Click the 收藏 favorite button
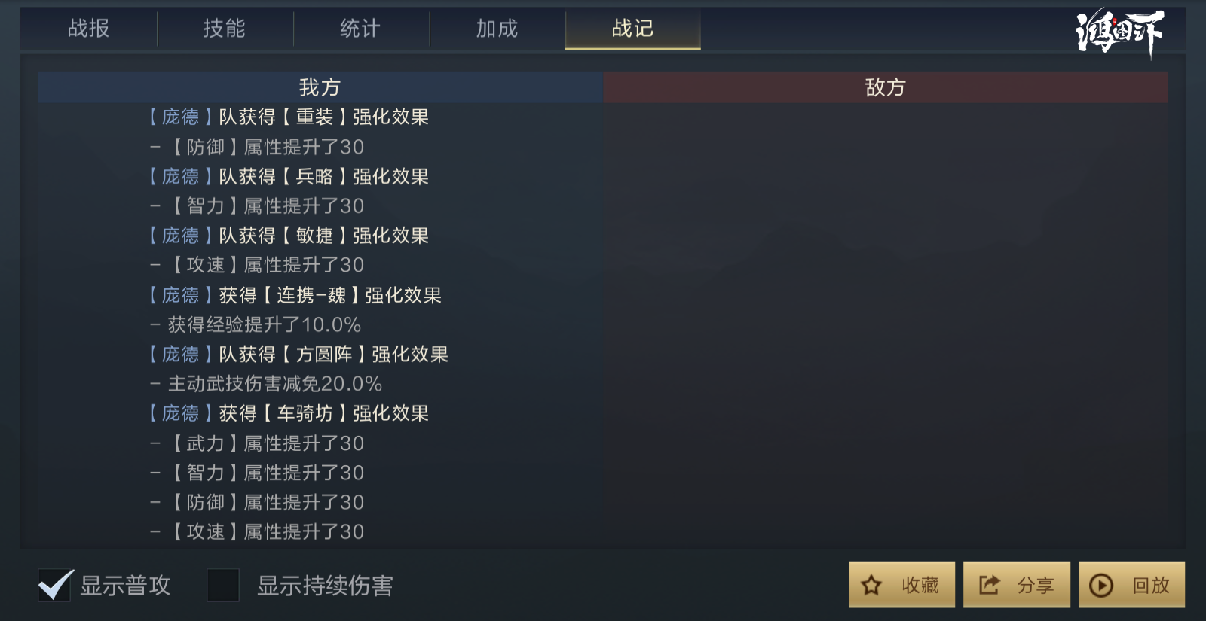Viewport: 1206px width, 621px height. click(902, 585)
